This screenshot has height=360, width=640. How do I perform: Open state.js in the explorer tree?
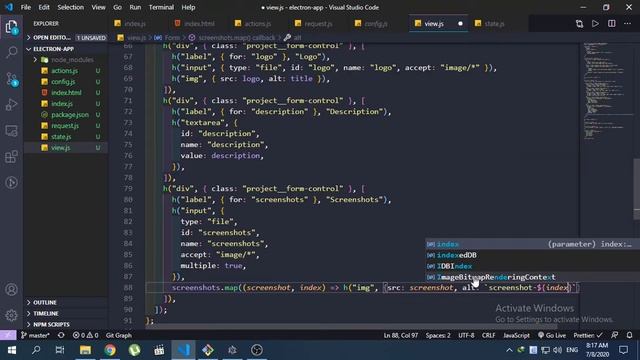coord(66,137)
